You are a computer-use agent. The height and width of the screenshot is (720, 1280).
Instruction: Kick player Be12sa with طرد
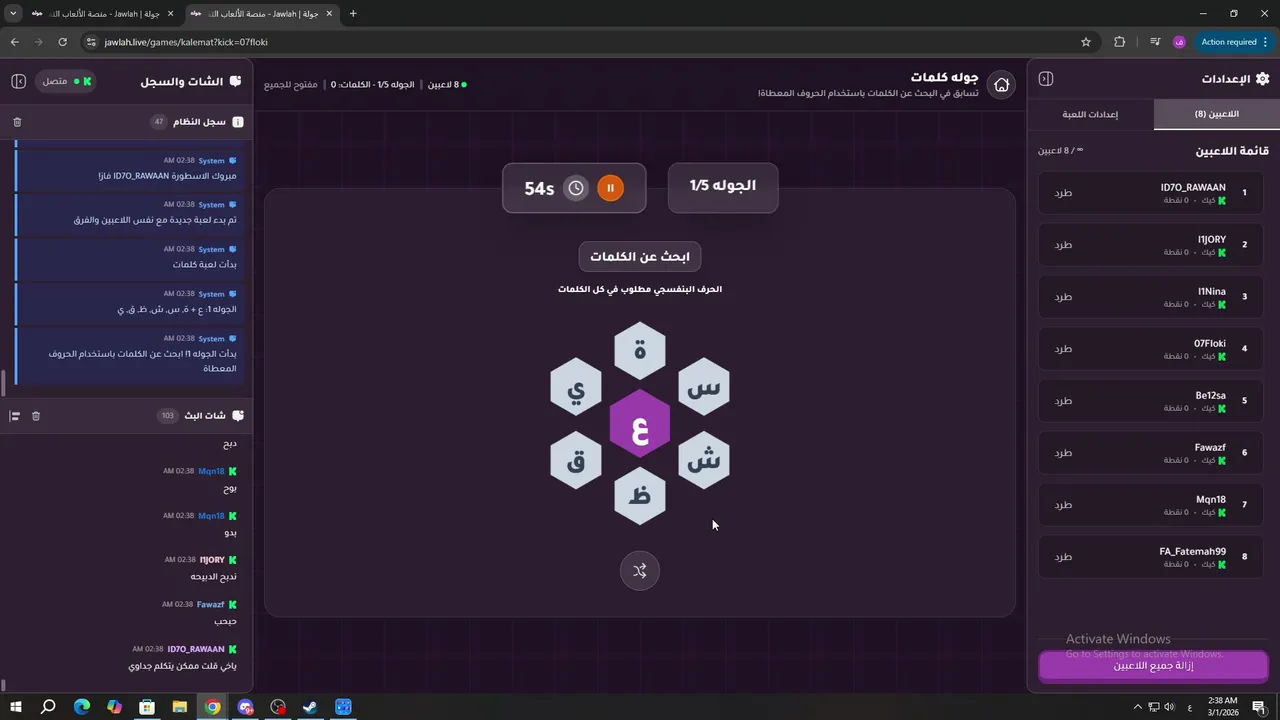pyautogui.click(x=1063, y=401)
